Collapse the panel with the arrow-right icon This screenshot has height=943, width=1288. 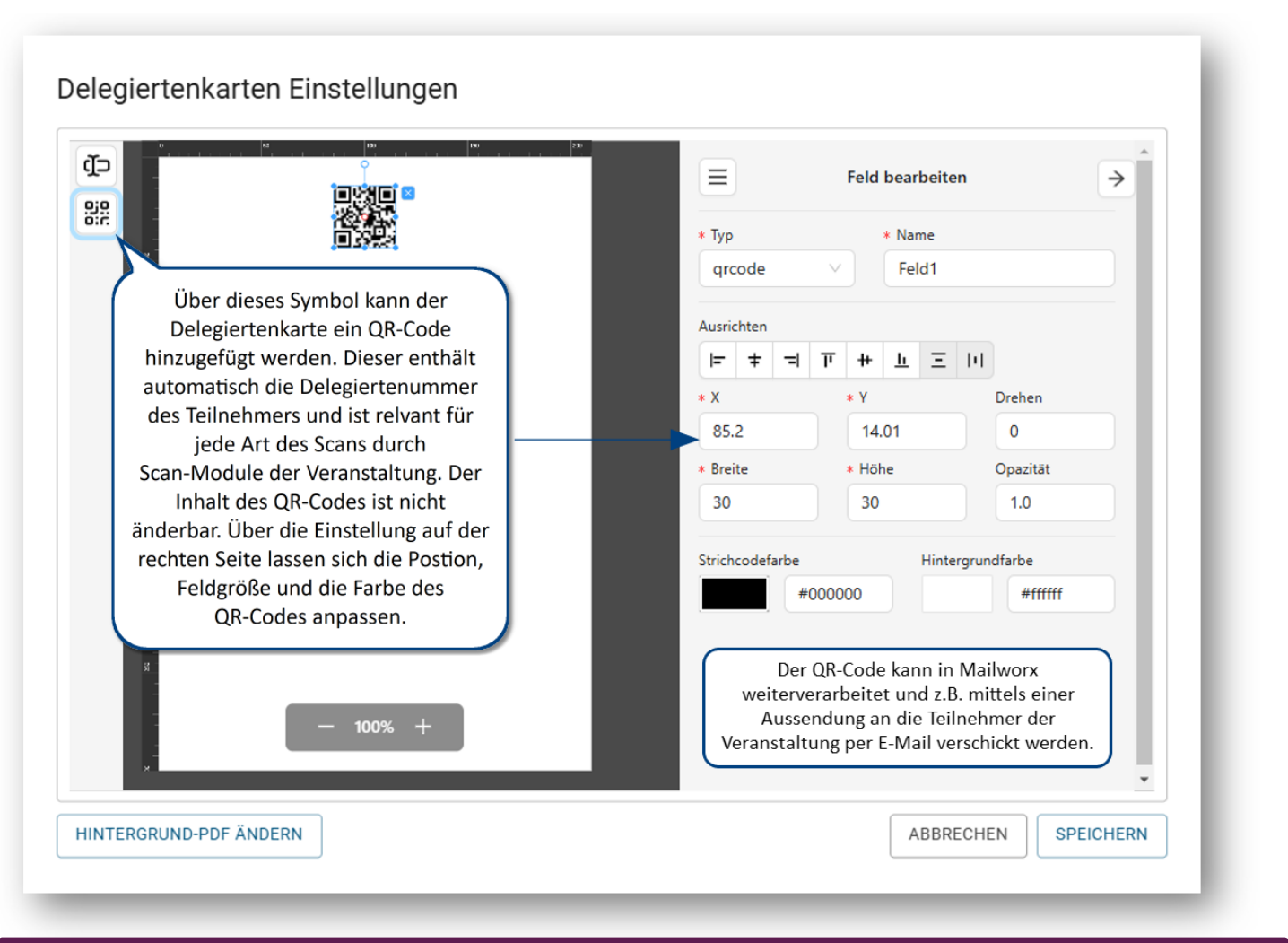[x=1116, y=179]
